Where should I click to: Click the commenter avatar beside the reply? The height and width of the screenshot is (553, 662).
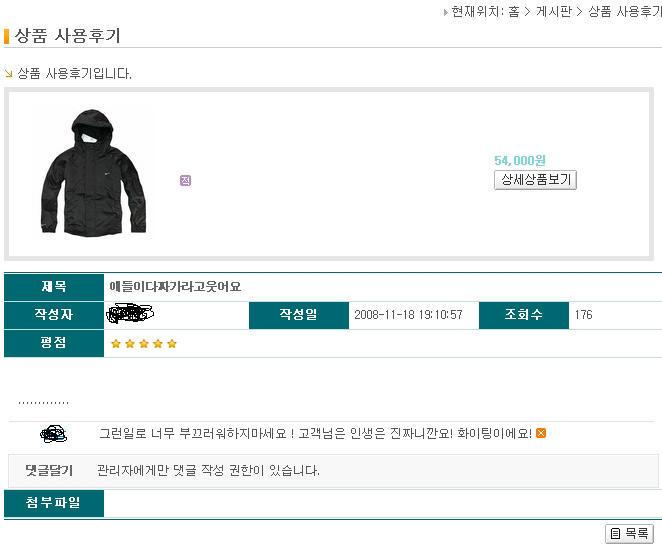pos(53,434)
